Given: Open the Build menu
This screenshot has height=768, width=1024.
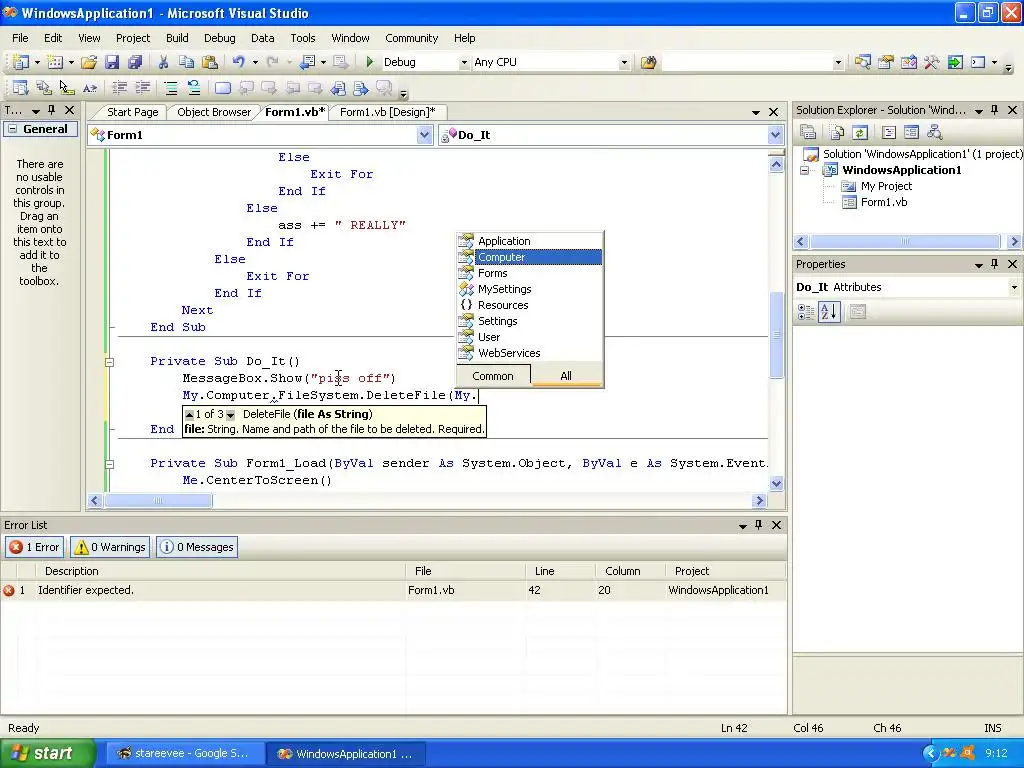Looking at the screenshot, I should click(x=177, y=38).
